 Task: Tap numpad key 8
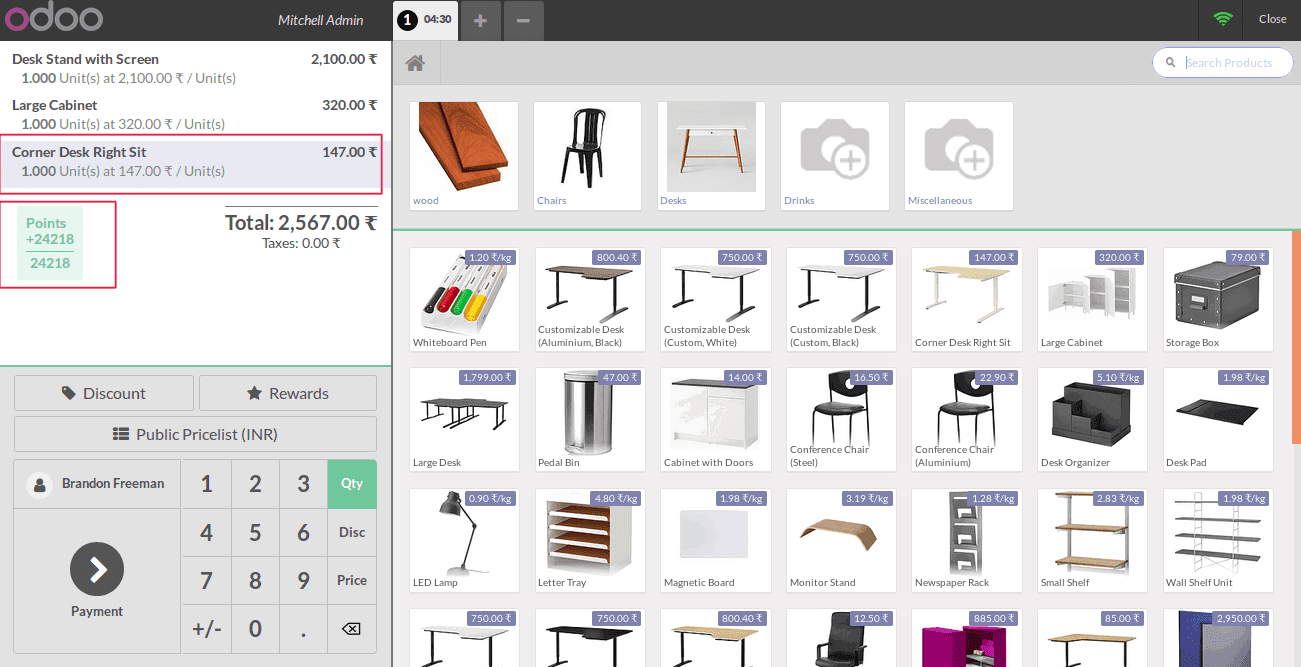(255, 580)
